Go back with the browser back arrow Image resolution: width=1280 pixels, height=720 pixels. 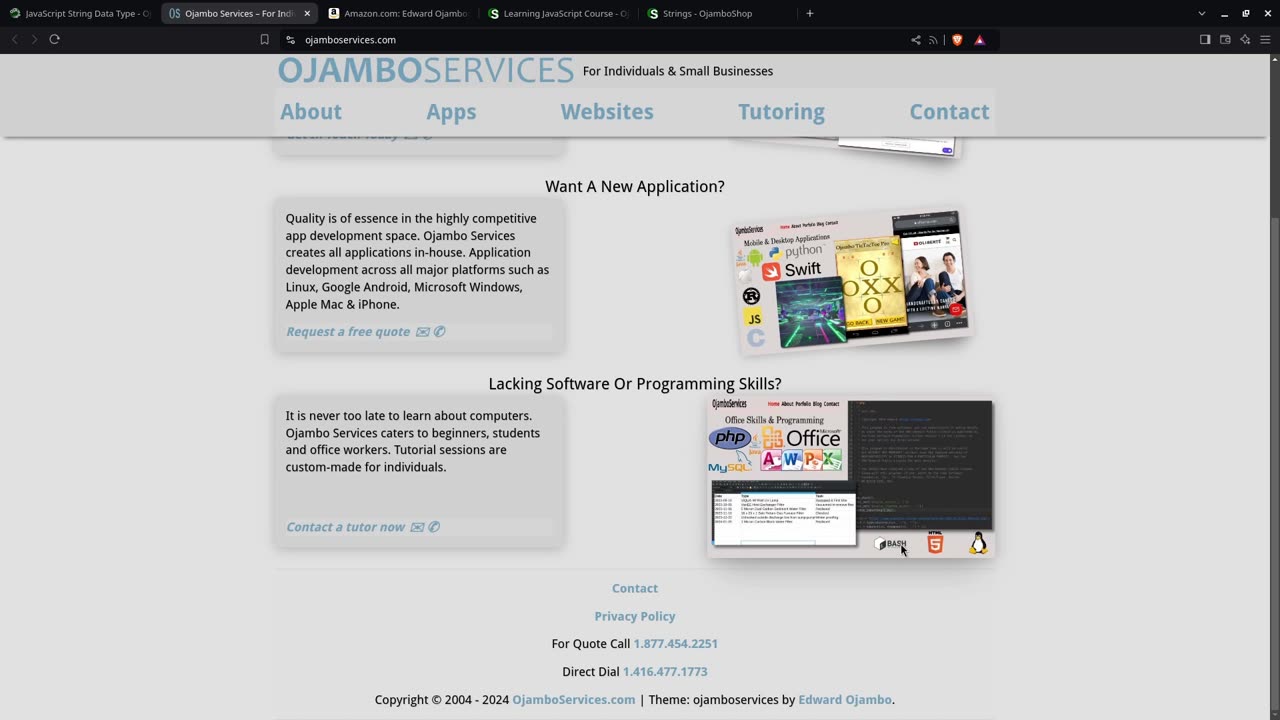tap(14, 39)
